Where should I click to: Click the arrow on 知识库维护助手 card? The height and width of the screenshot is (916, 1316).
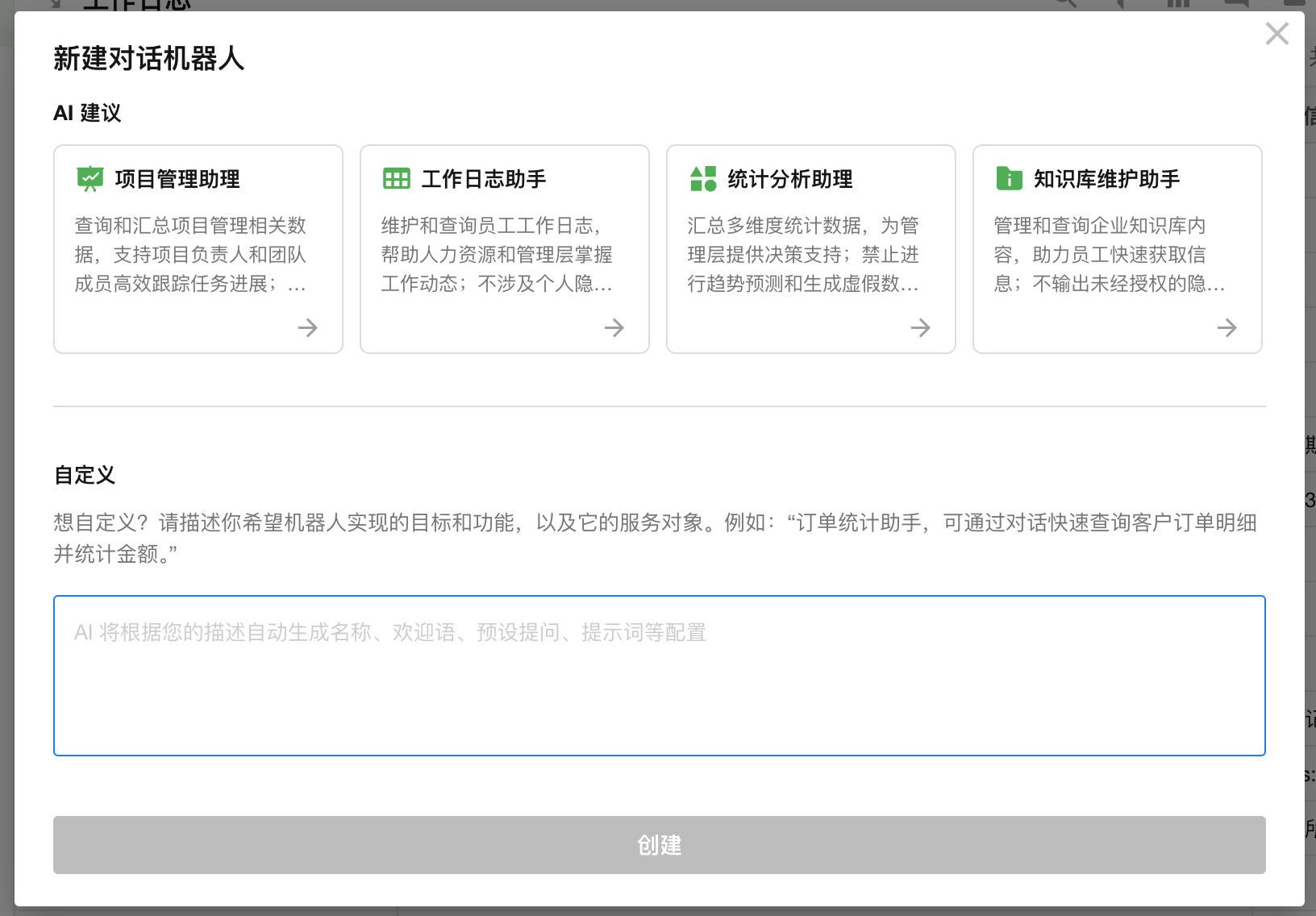[1226, 327]
